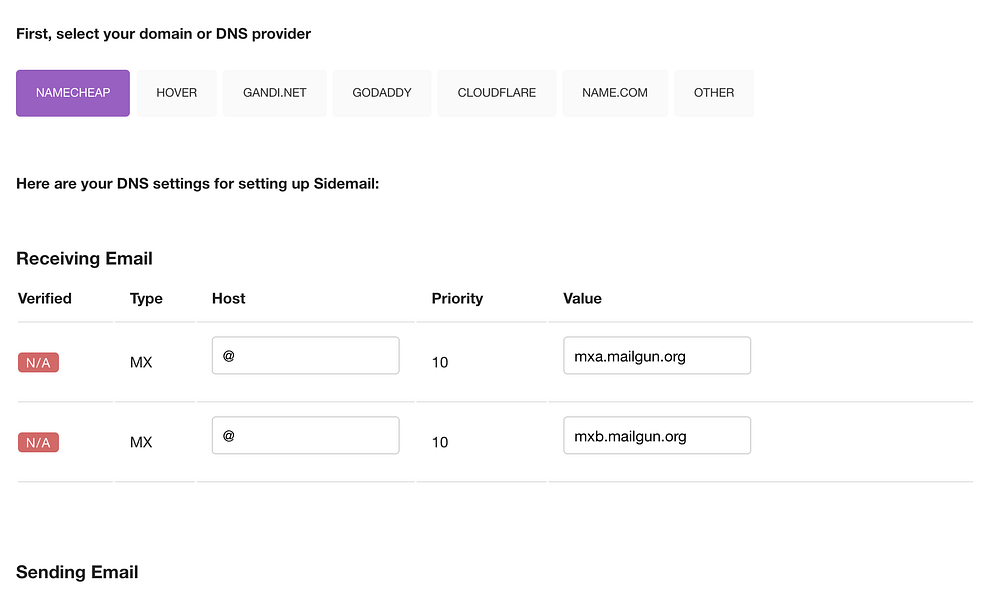Click the Host field in the mxb.mailgun.org row
Image resolution: width=1000 pixels, height=600 pixels.
click(x=305, y=436)
